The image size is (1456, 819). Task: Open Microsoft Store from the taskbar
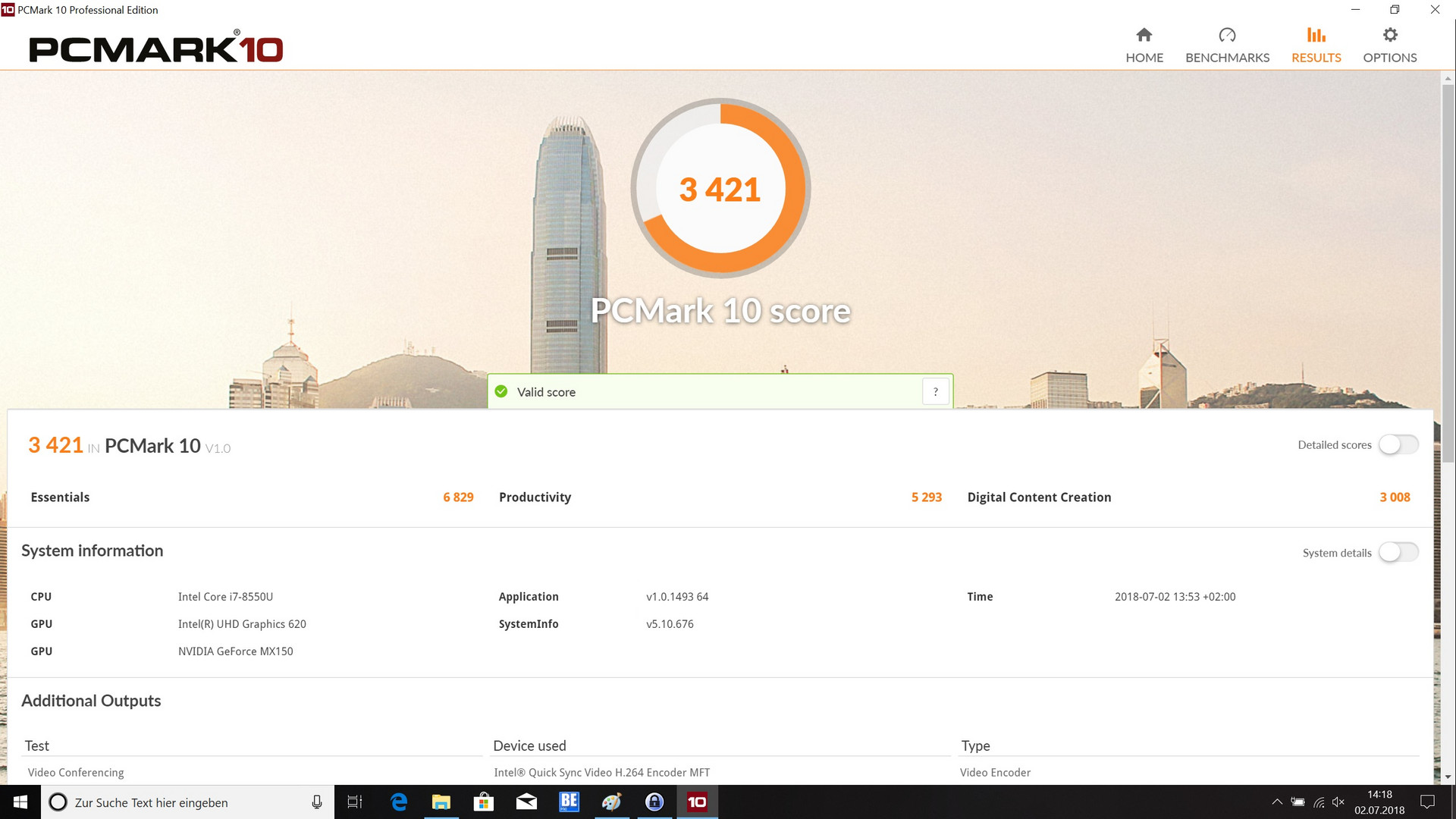(484, 802)
